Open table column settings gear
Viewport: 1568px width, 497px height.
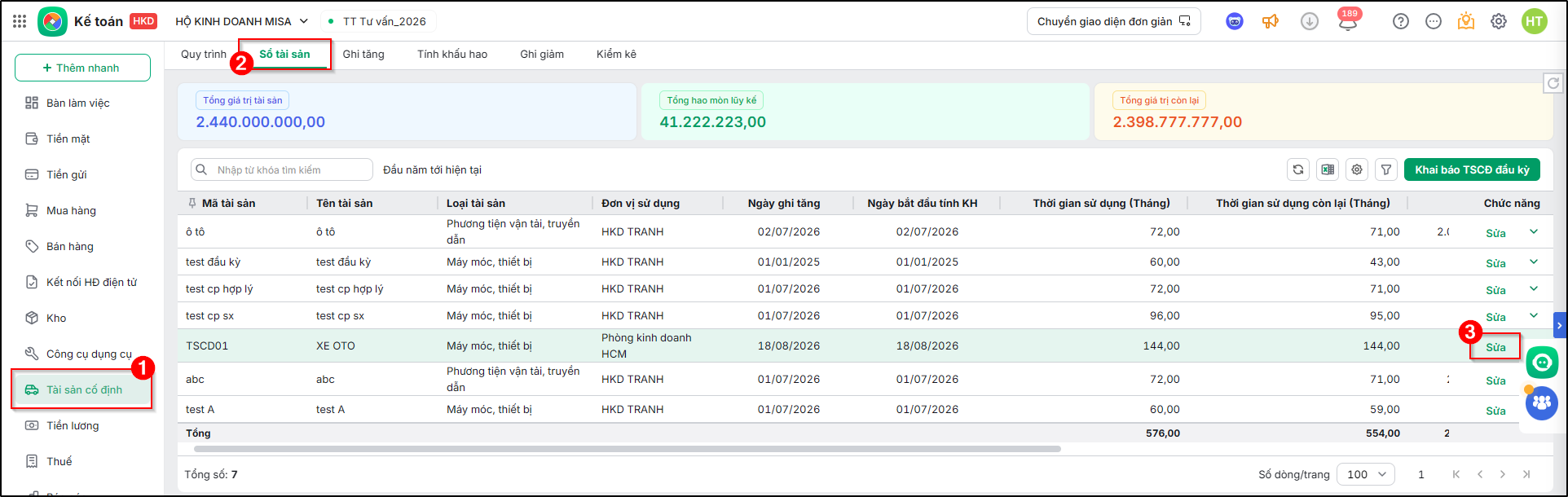pyautogui.click(x=1357, y=169)
